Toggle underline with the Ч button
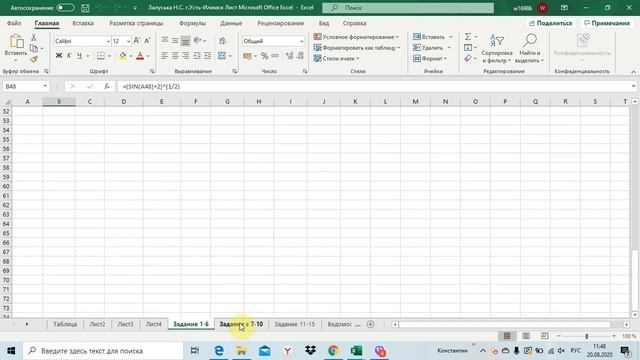The height and width of the screenshot is (360, 640). click(79, 56)
